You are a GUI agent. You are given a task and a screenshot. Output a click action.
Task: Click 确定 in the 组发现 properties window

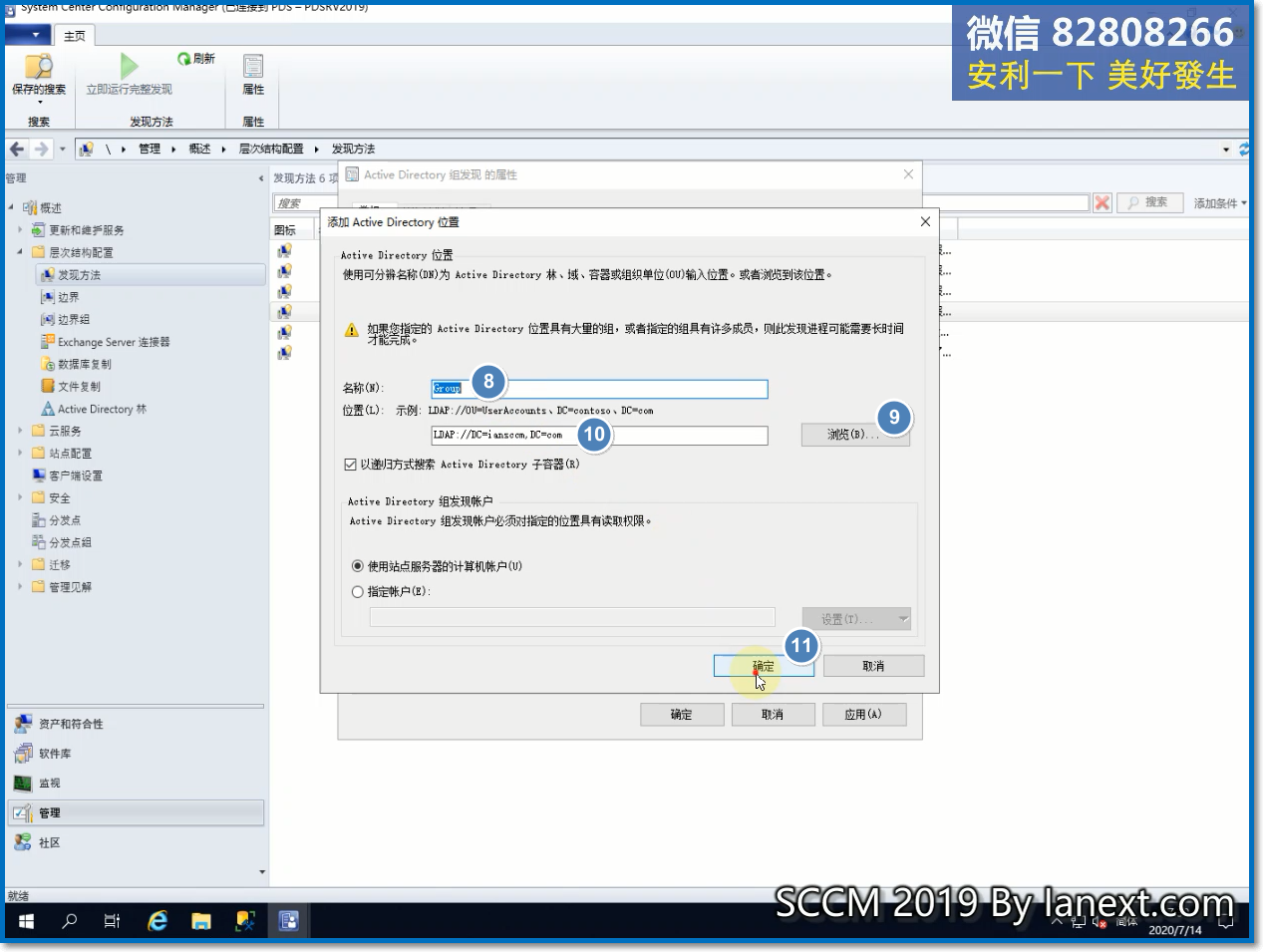pos(682,715)
